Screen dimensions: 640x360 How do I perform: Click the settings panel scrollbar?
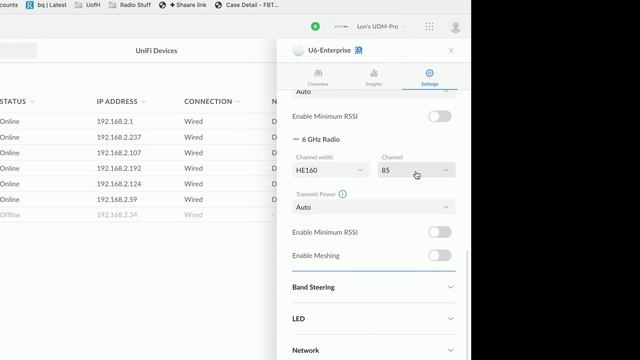click(x=467, y=304)
